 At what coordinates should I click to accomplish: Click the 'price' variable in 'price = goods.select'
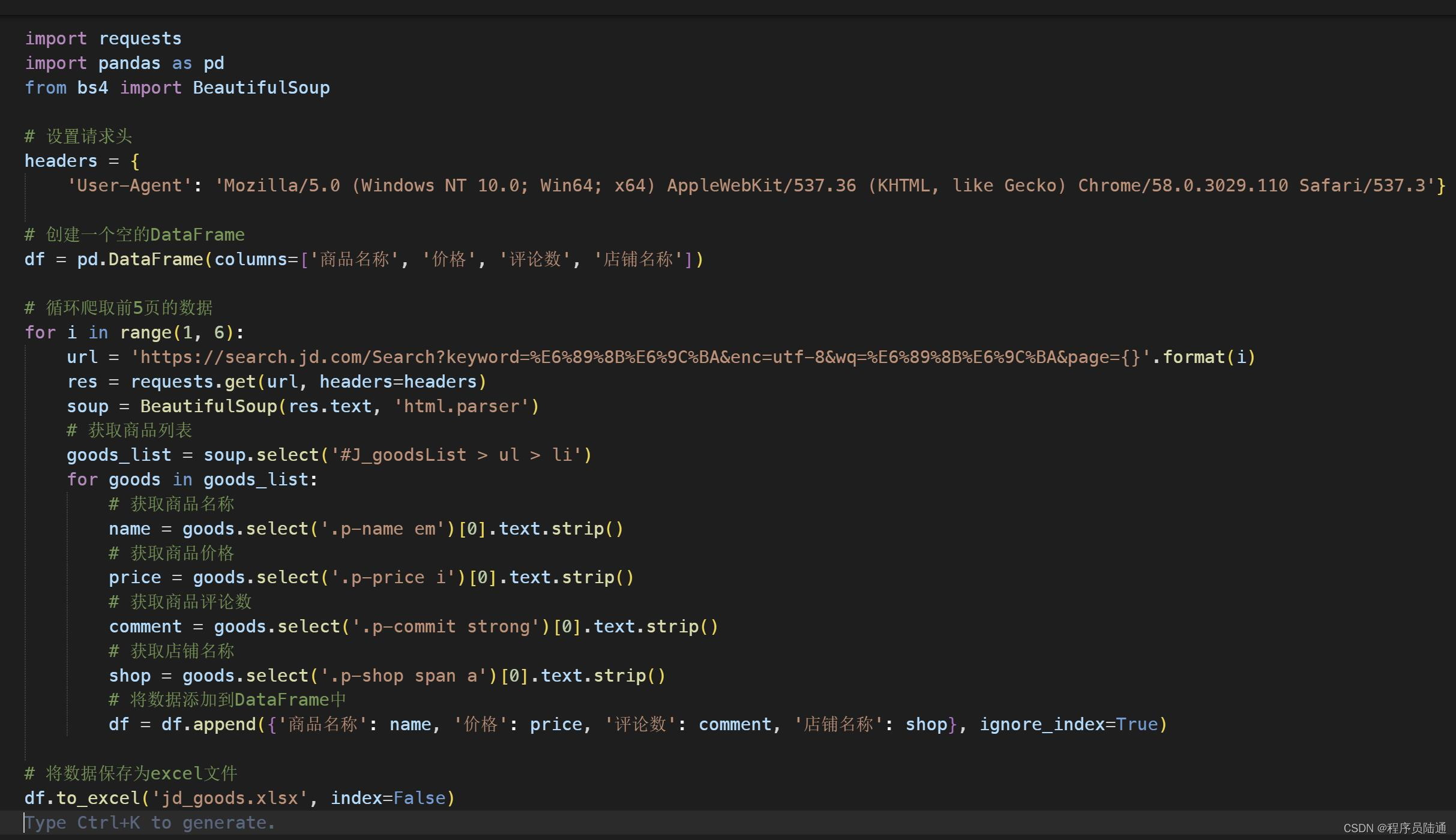point(135,577)
